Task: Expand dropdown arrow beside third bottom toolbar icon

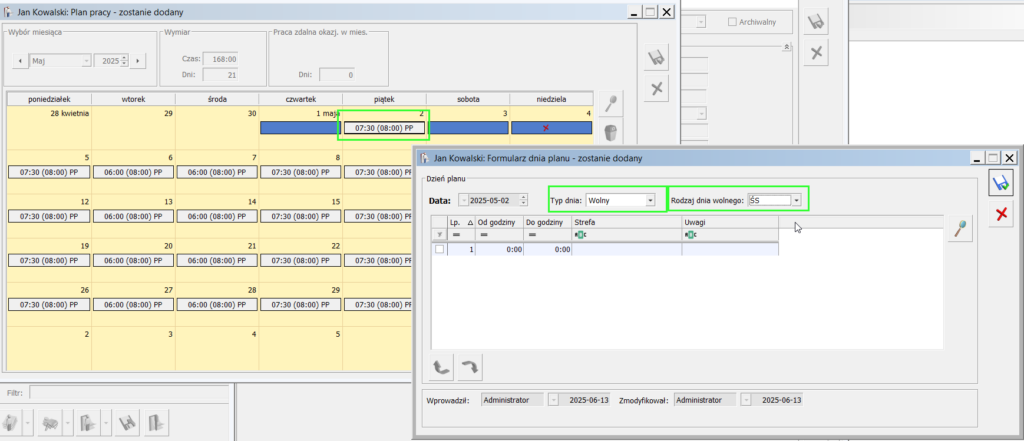Action: click(x=106, y=423)
